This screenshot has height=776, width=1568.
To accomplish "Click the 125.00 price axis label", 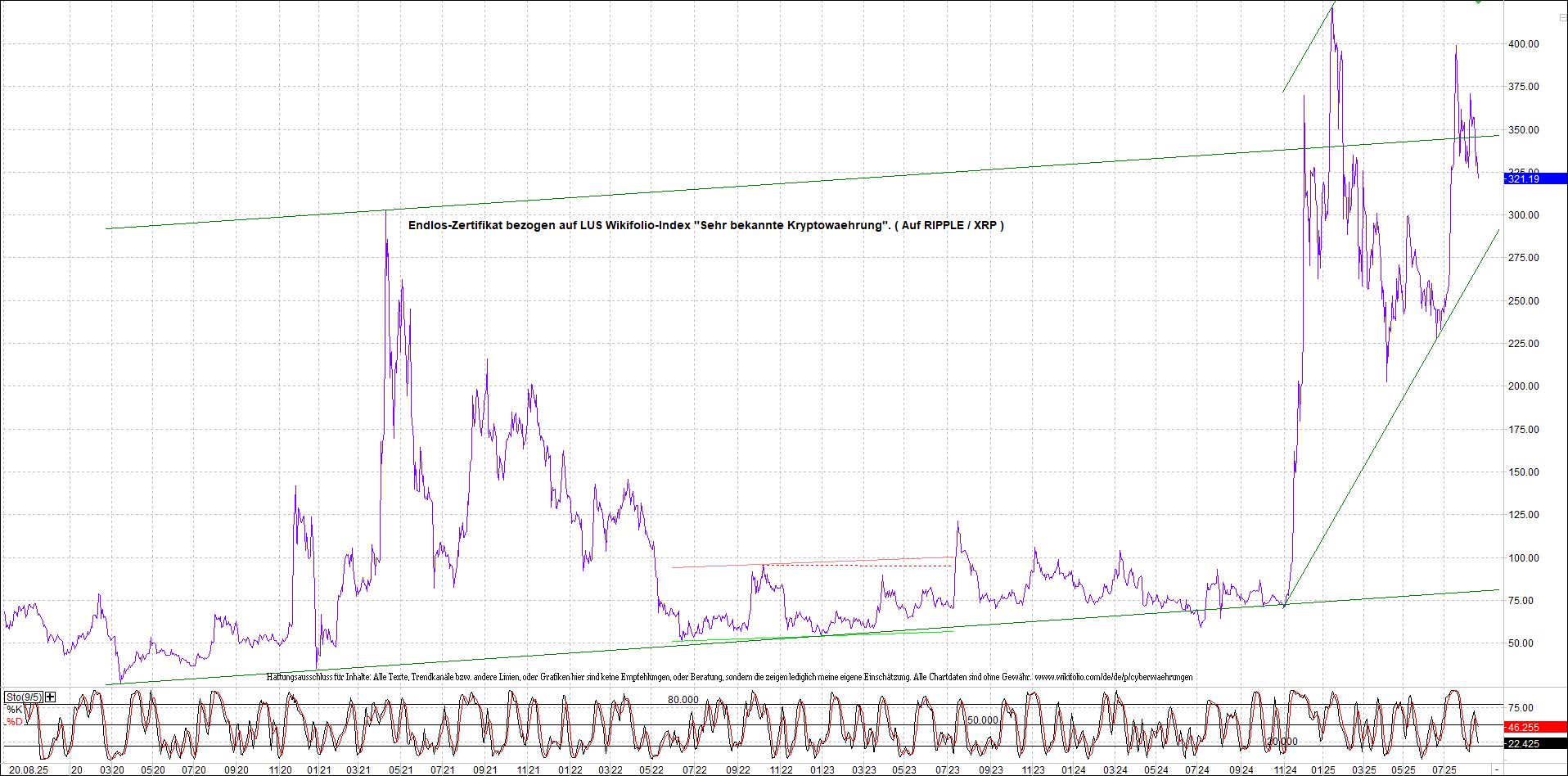I will click(x=1523, y=515).
